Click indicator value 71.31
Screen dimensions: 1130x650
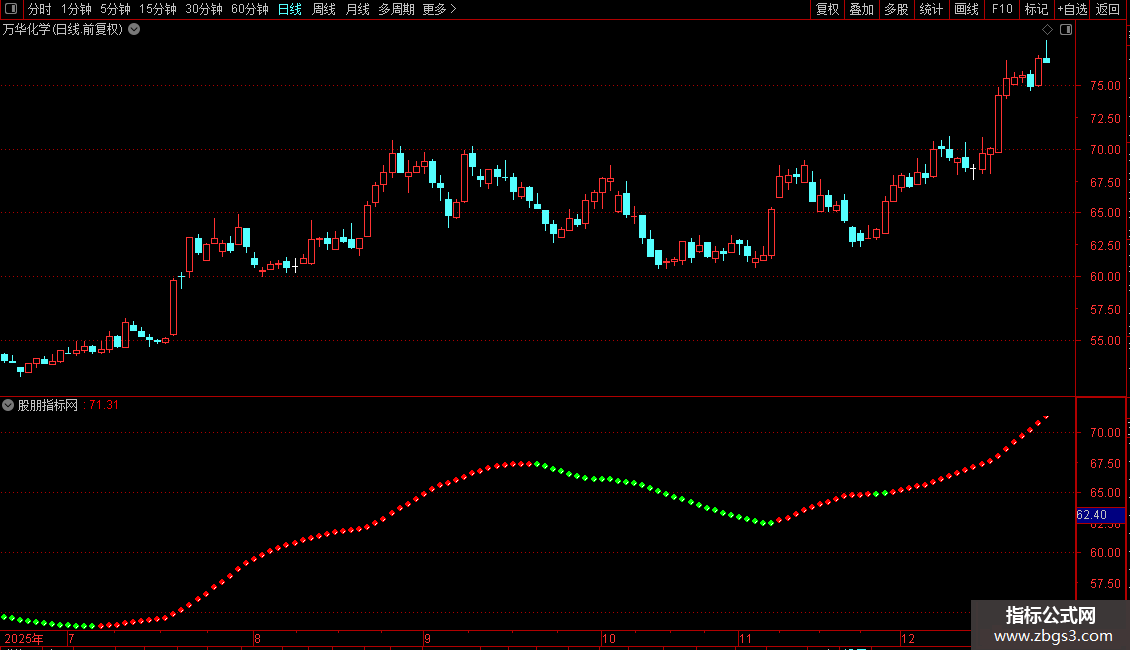click(x=104, y=405)
